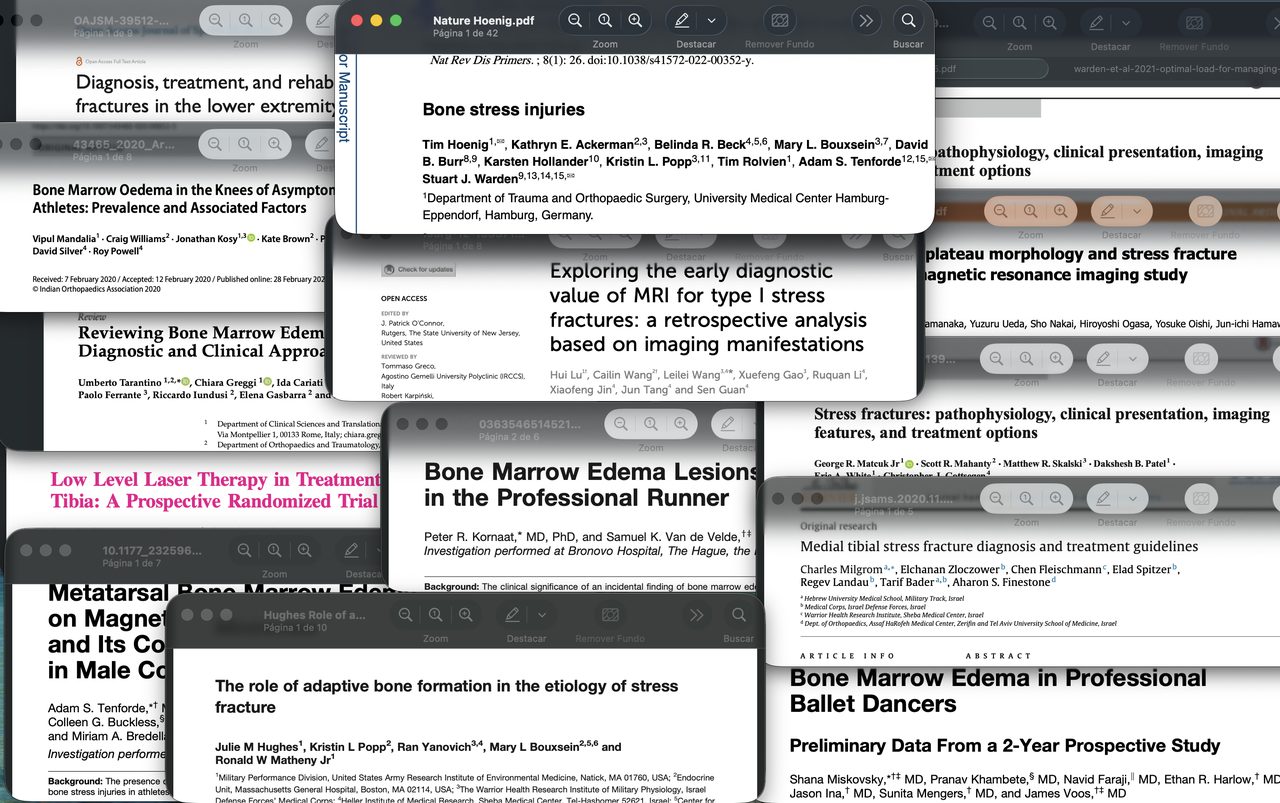Click Jonathan Kosy's green ORCID icon
Screen dimensions: 1280x803
click(252, 239)
